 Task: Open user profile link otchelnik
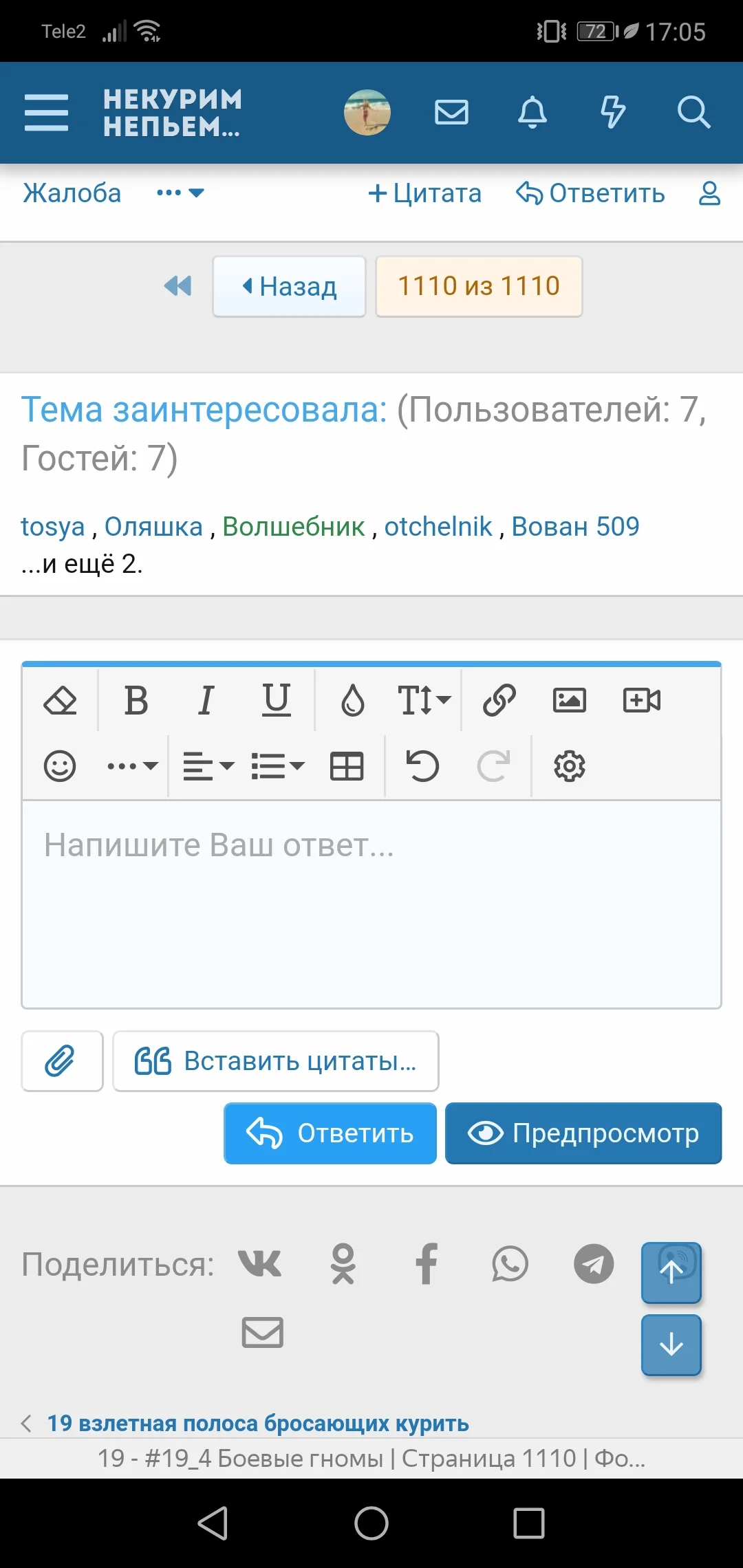pyautogui.click(x=438, y=527)
